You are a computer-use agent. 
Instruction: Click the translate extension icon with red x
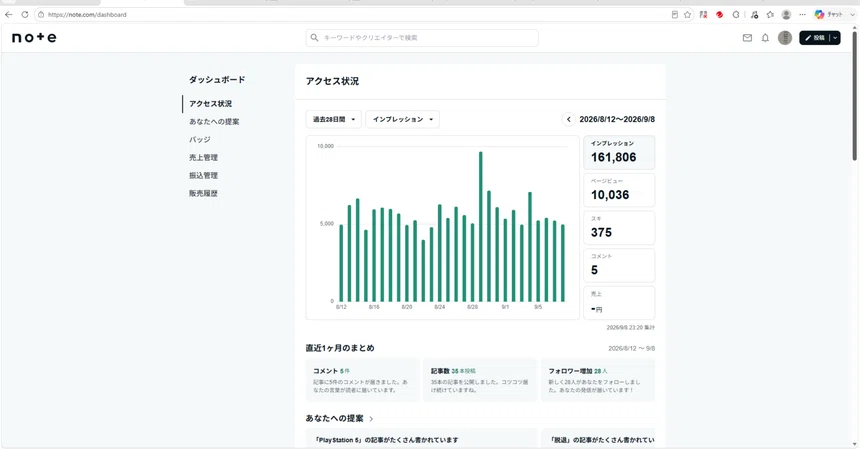tap(703, 15)
